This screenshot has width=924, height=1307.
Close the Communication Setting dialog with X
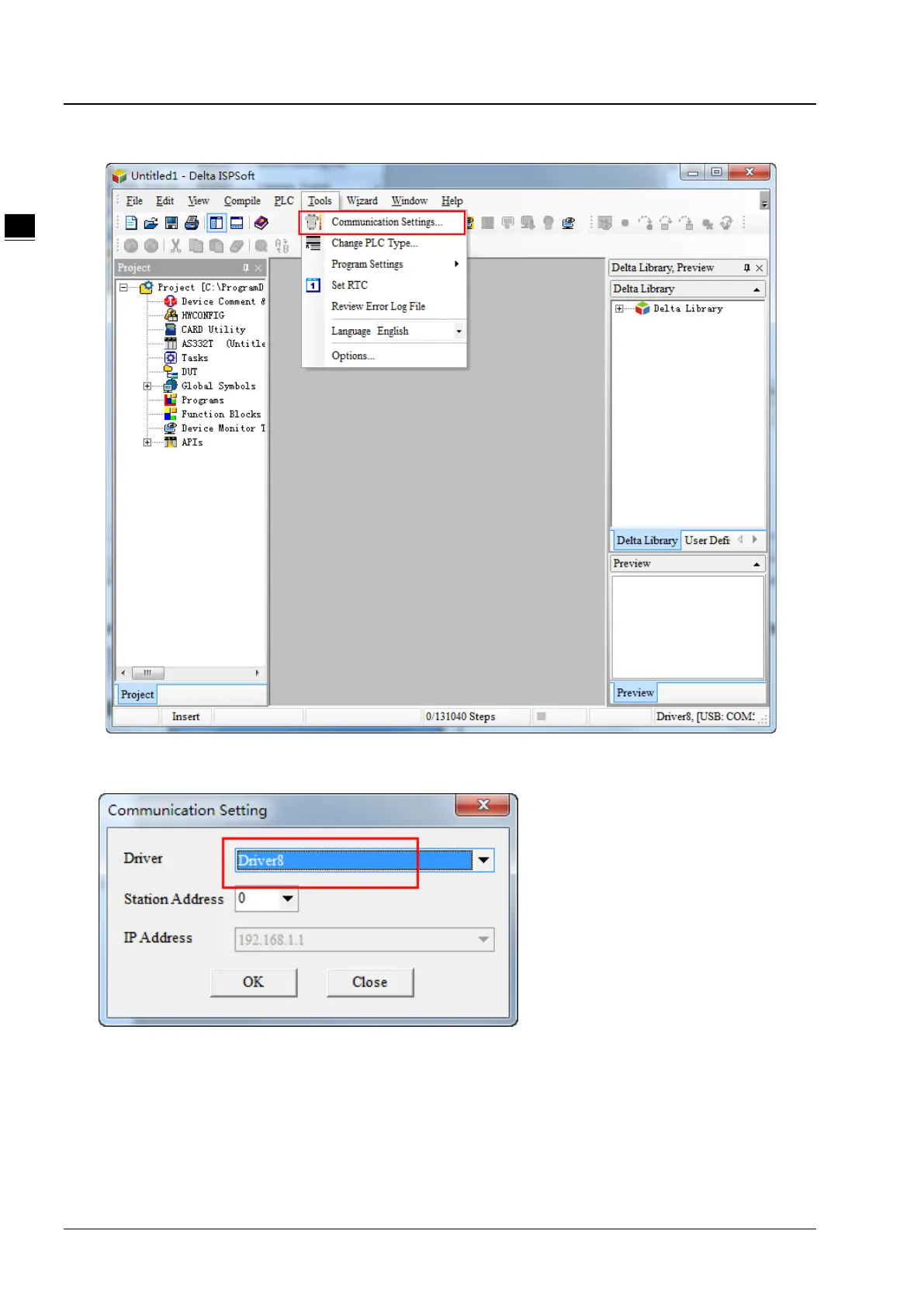[483, 805]
